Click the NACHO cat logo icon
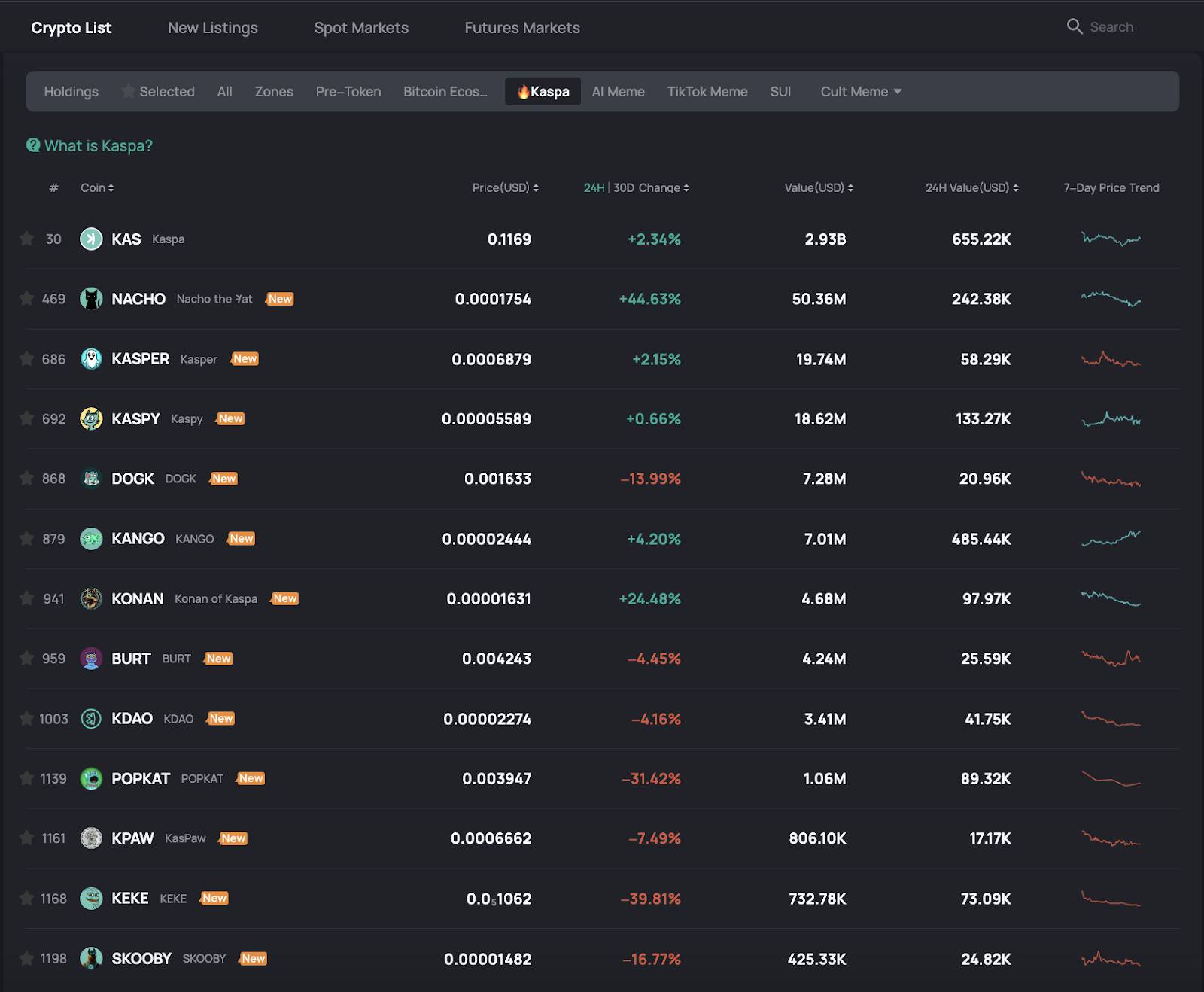This screenshot has width=1204, height=992. pyautogui.click(x=91, y=299)
